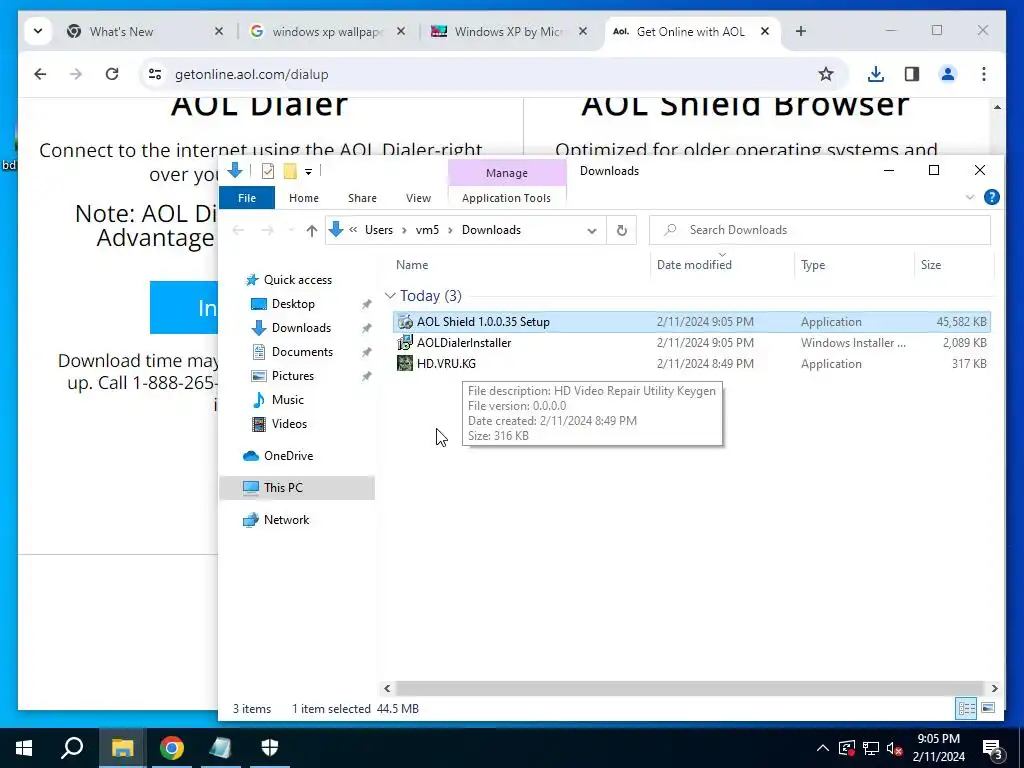Viewport: 1024px width, 768px height.
Task: Open the Share ribbon tab
Action: pyautogui.click(x=362, y=198)
